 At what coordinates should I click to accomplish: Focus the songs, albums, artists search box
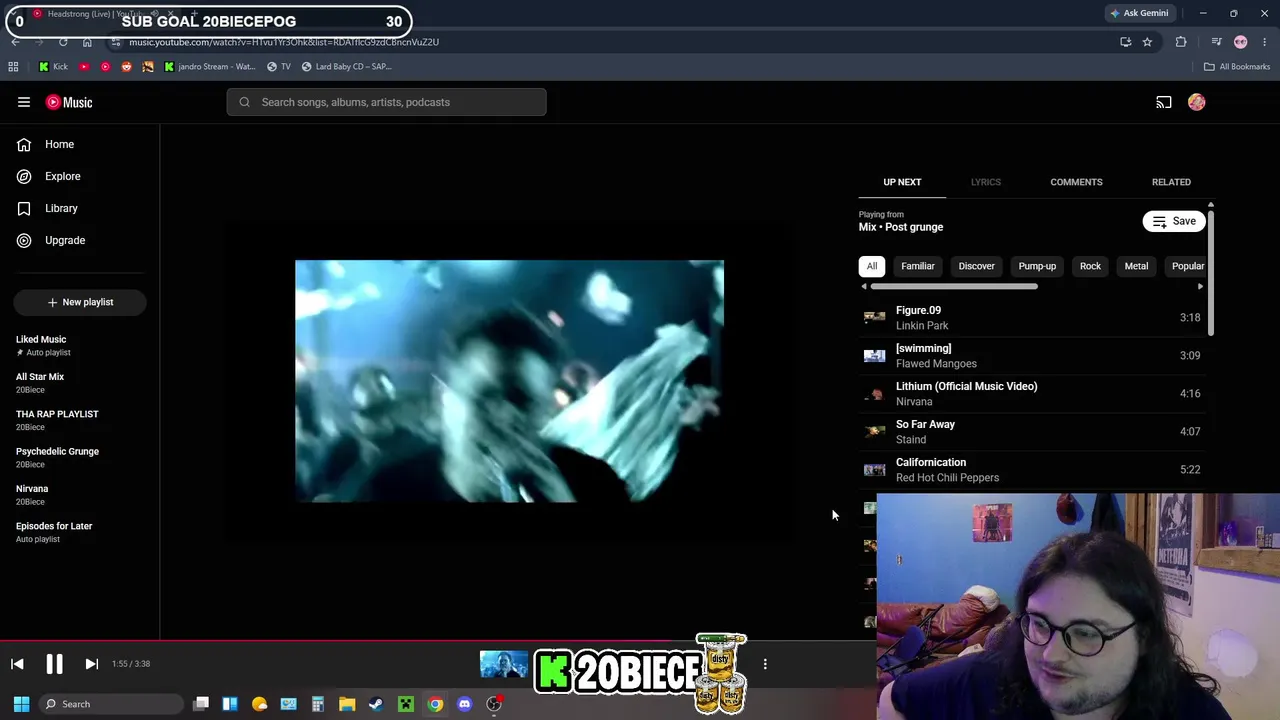[x=386, y=102]
